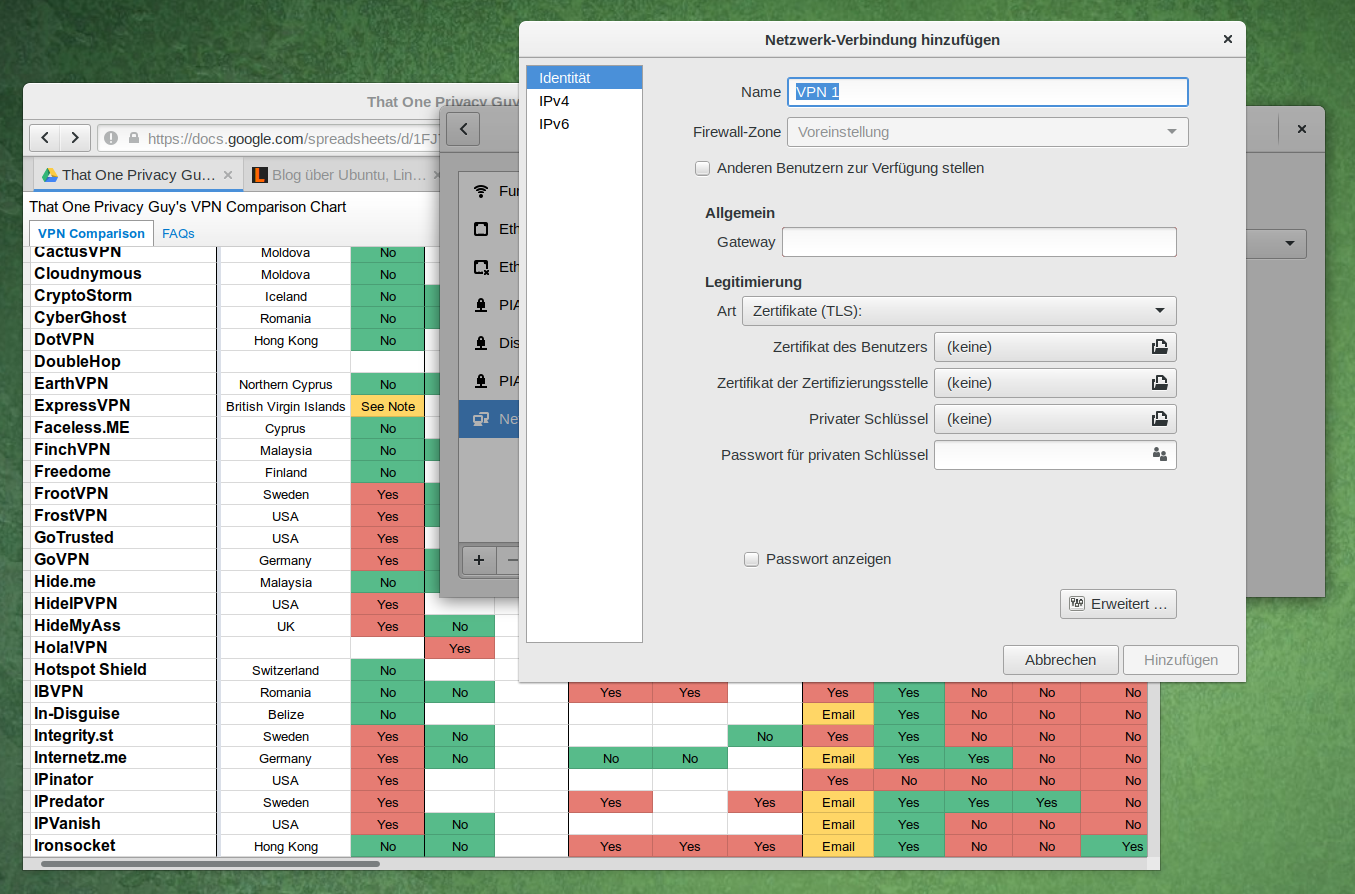Open the Erweitert advanced settings
1355x894 pixels.
1117,604
